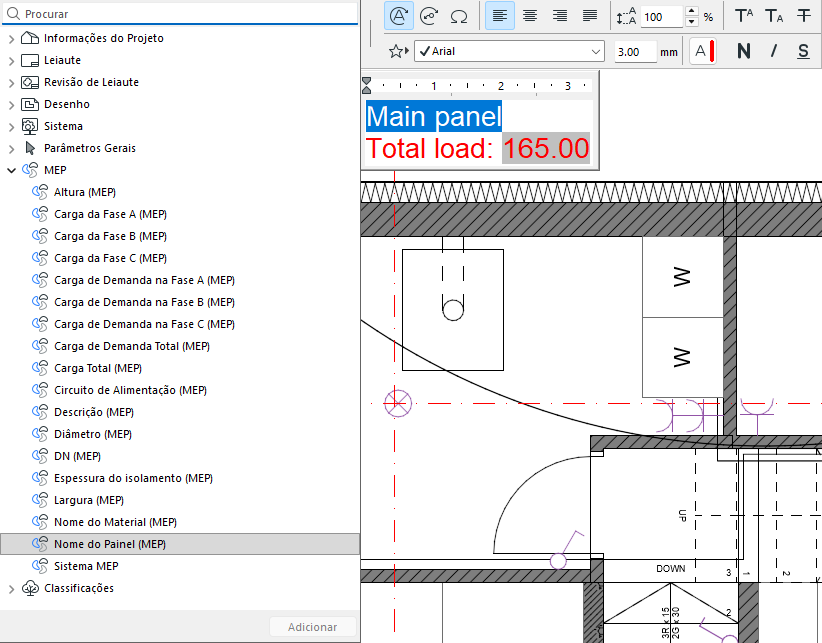Open the star Favorites button
Viewport: 822px width, 643px height.
[398, 51]
